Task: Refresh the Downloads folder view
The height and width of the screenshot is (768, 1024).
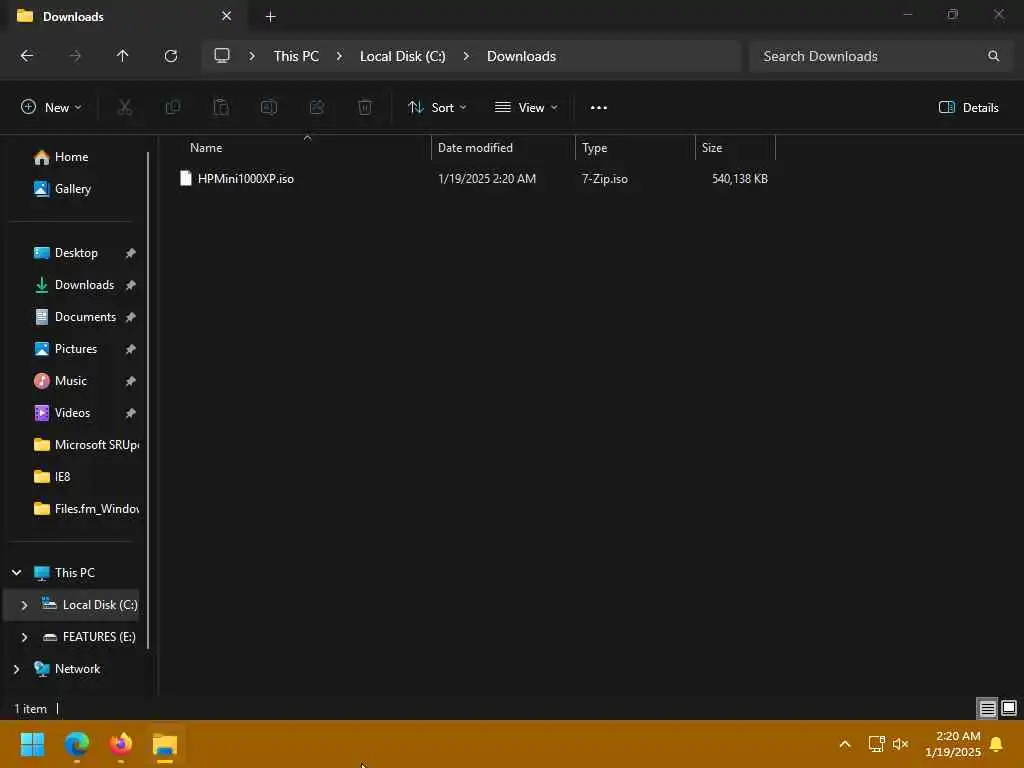Action: click(170, 56)
